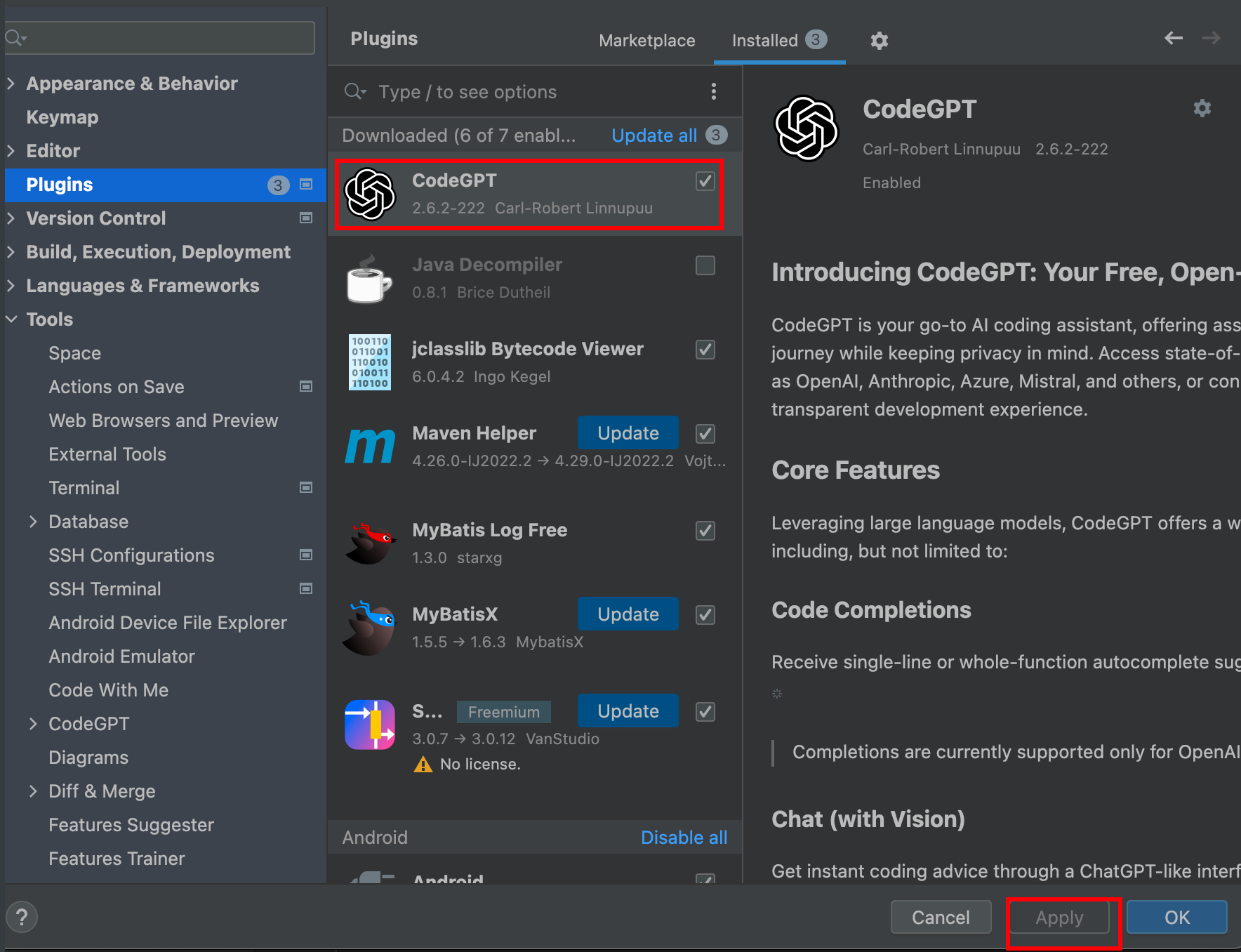Open CodeGPT details gear options

[1202, 108]
